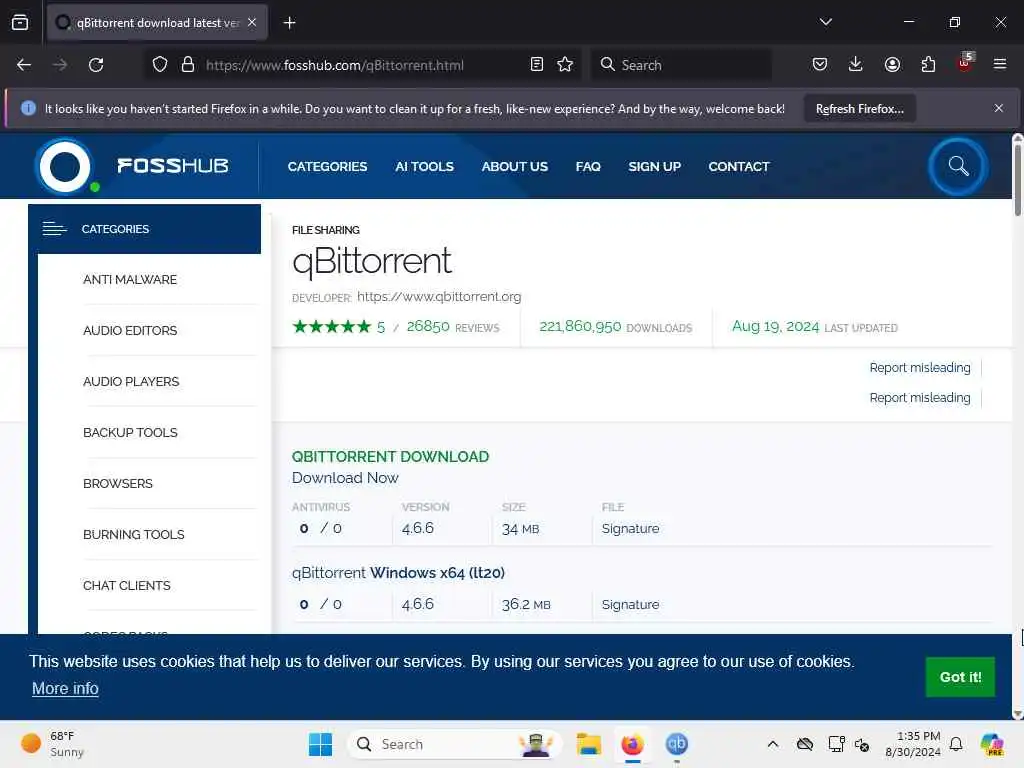Click the Windows taskbar search box
This screenshot has width=1024, height=768.
pos(455,744)
